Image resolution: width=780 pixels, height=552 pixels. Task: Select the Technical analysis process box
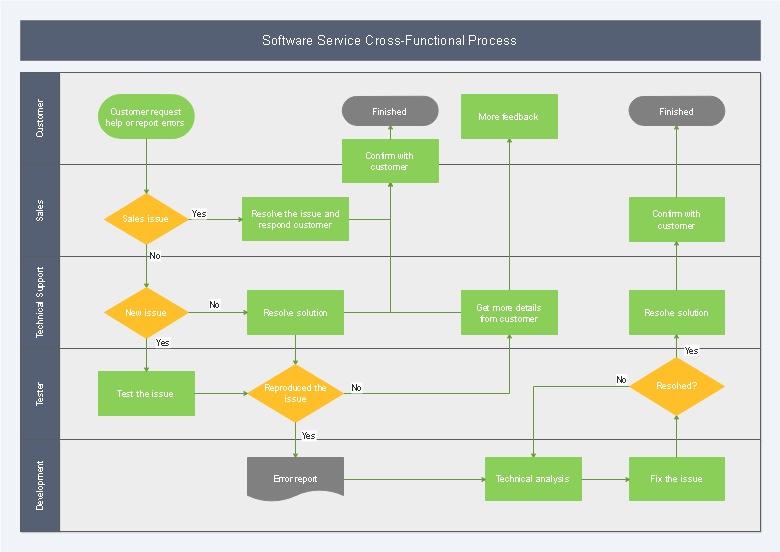click(x=532, y=479)
